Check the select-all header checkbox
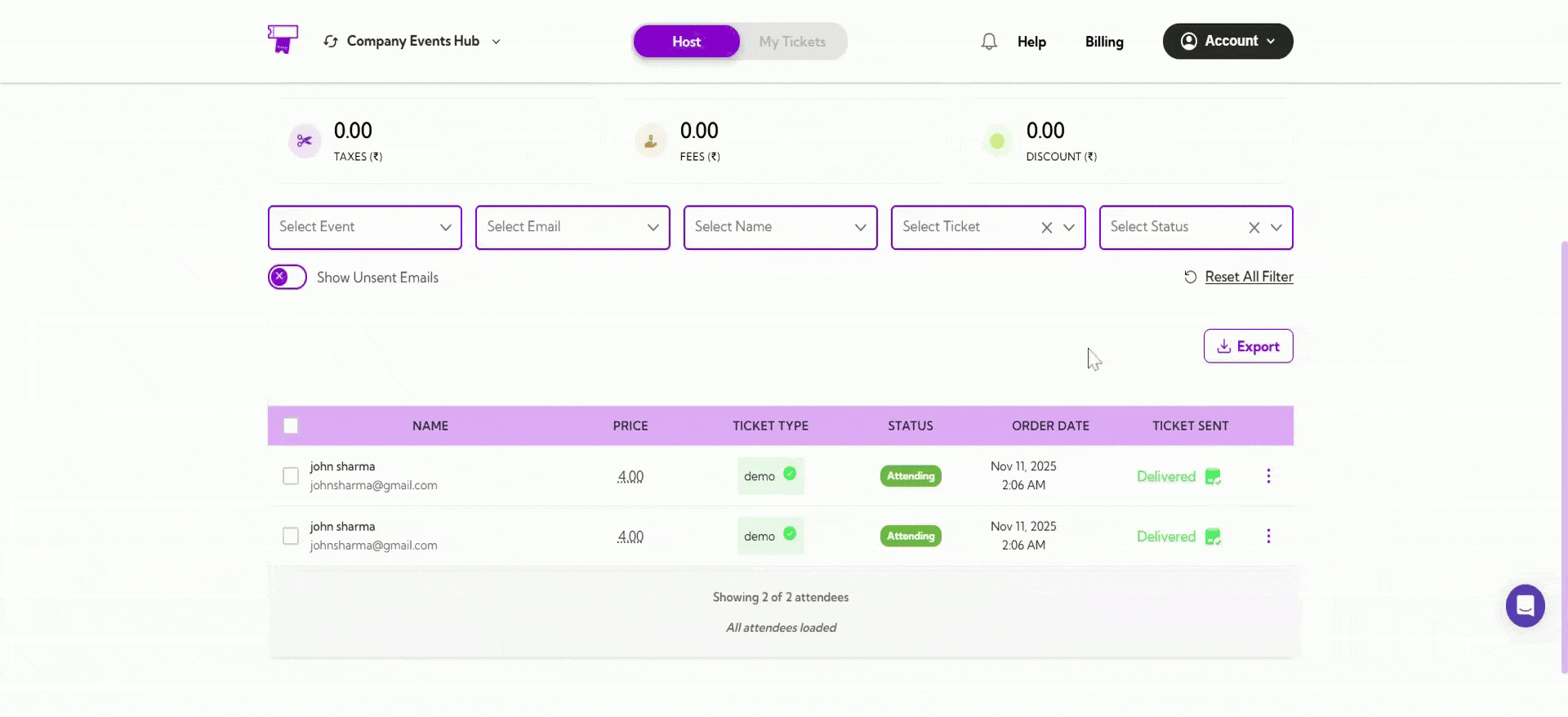Image resolution: width=1568 pixels, height=717 pixels. [291, 425]
